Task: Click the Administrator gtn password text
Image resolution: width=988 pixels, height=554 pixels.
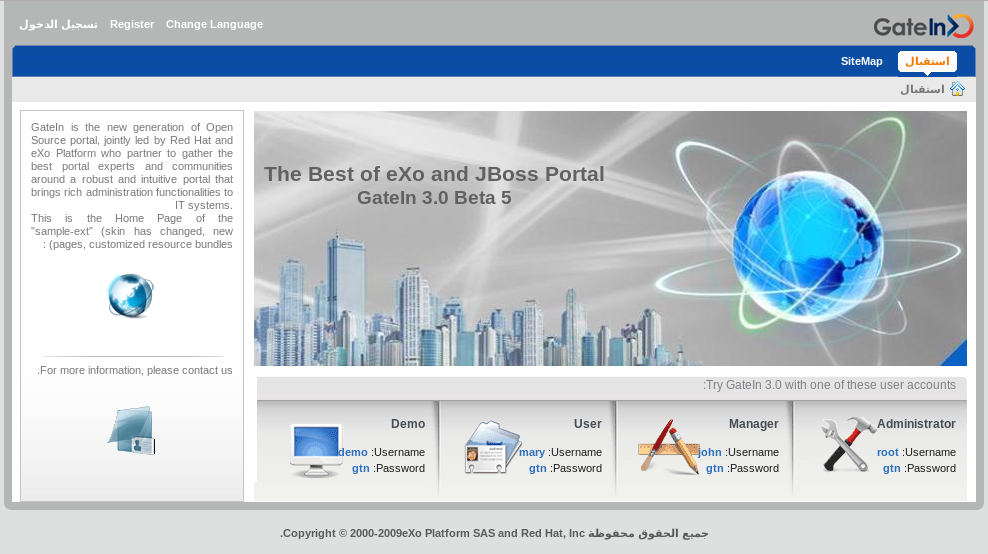Action: pyautogui.click(x=892, y=468)
